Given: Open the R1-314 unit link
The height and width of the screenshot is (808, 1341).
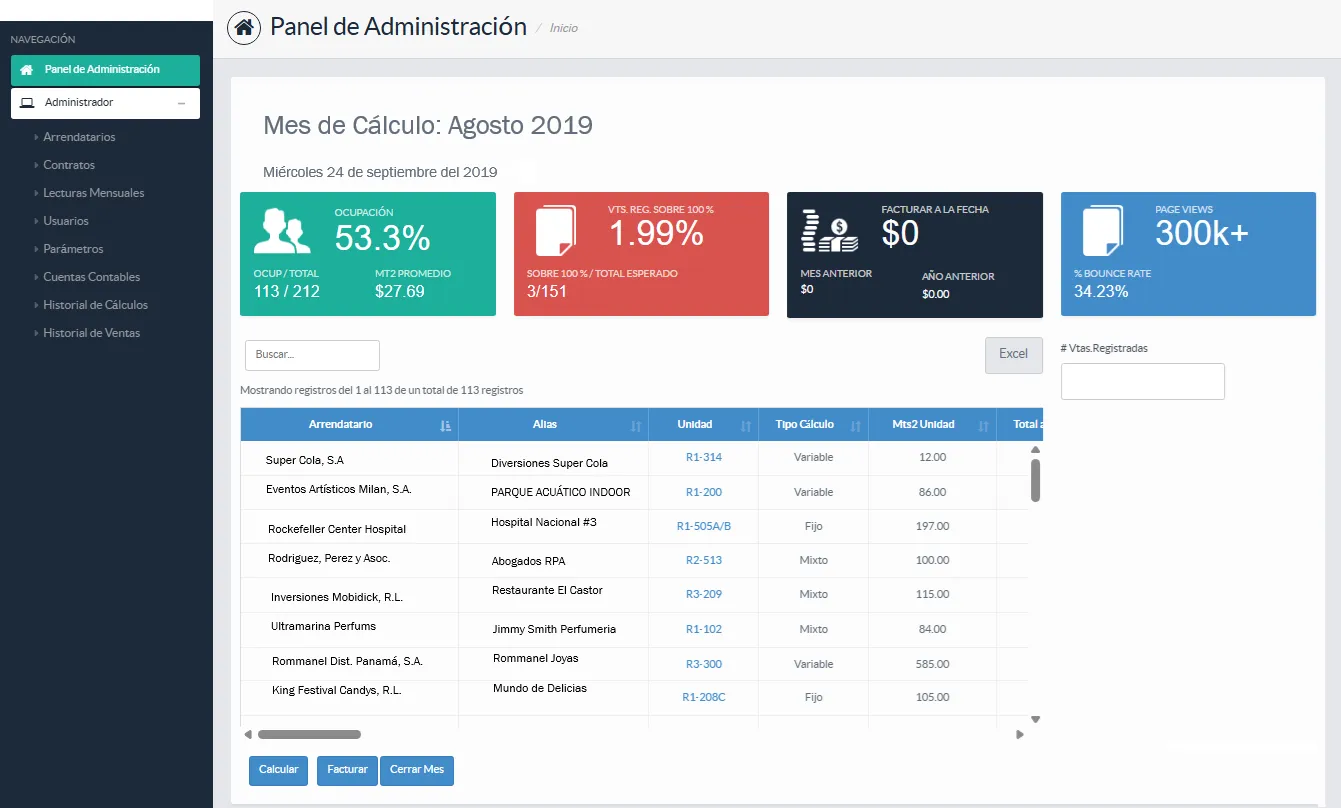Looking at the screenshot, I should (703, 458).
